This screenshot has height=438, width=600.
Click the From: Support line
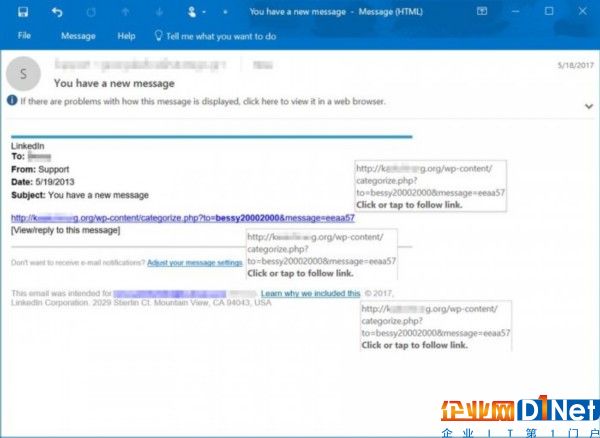click(40, 169)
